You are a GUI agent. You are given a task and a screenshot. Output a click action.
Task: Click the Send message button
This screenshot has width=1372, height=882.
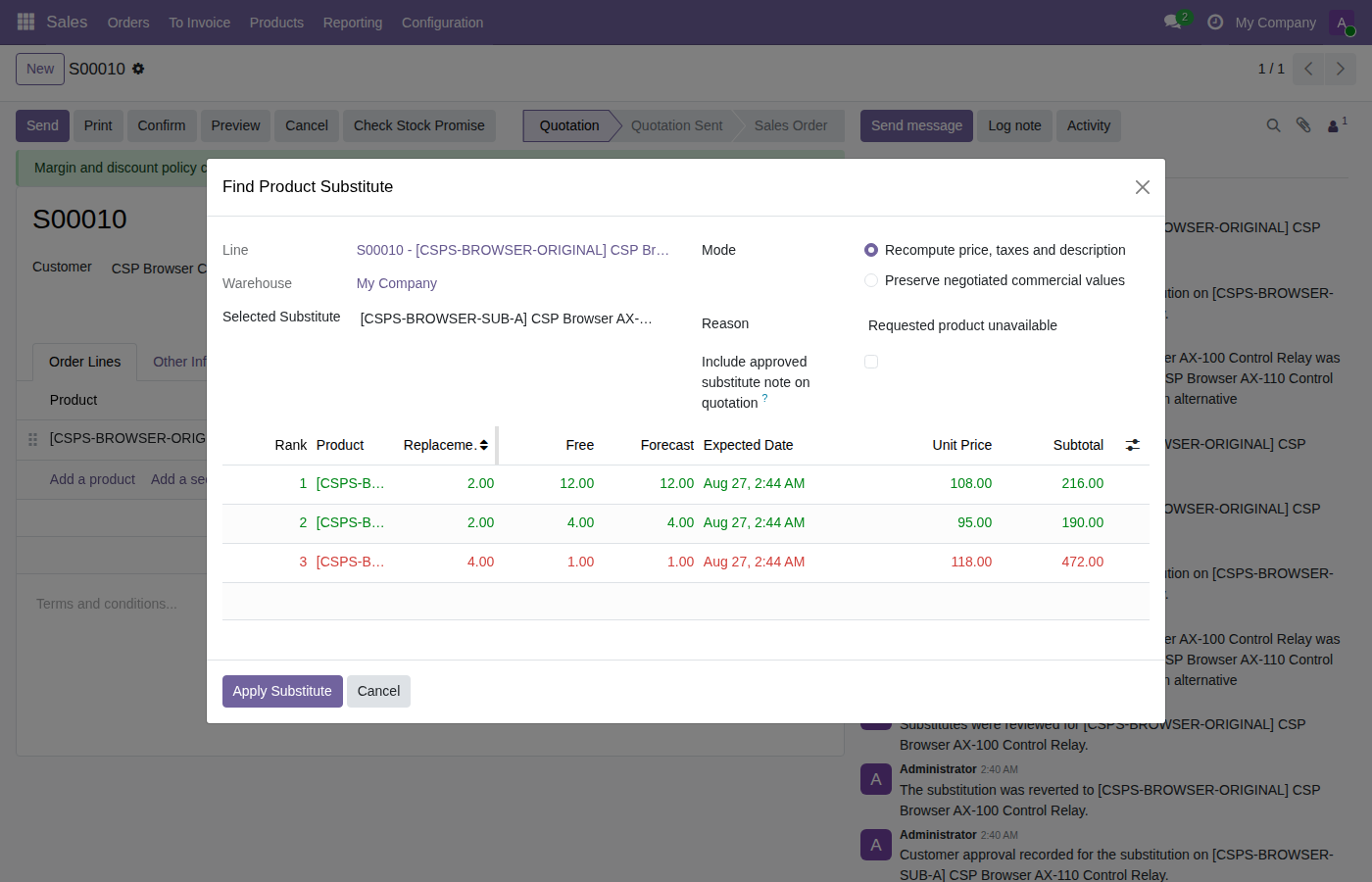(916, 125)
